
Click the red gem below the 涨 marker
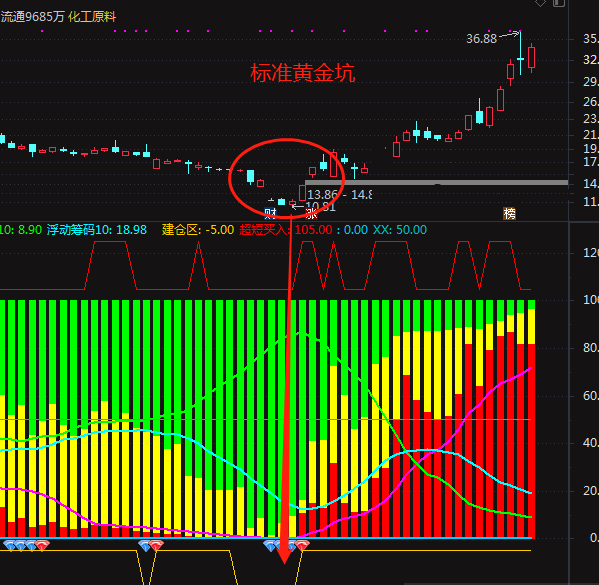click(302, 545)
